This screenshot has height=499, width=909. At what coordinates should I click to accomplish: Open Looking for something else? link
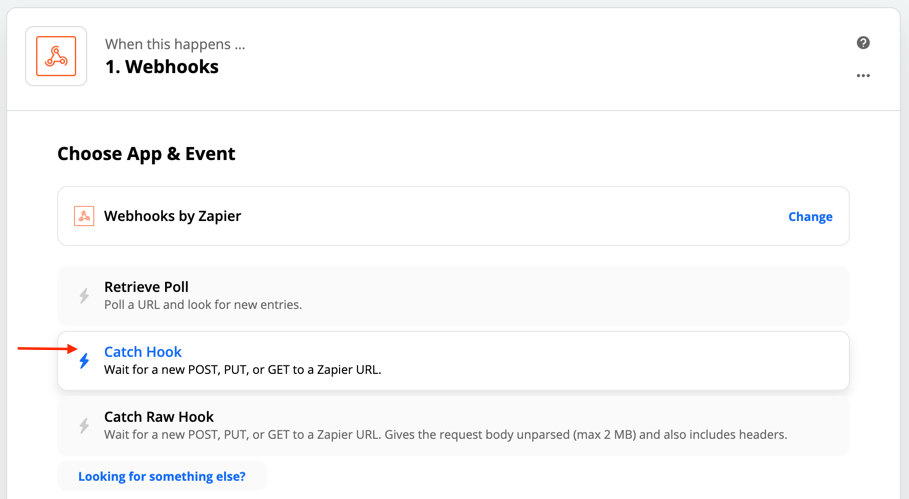pos(162,476)
